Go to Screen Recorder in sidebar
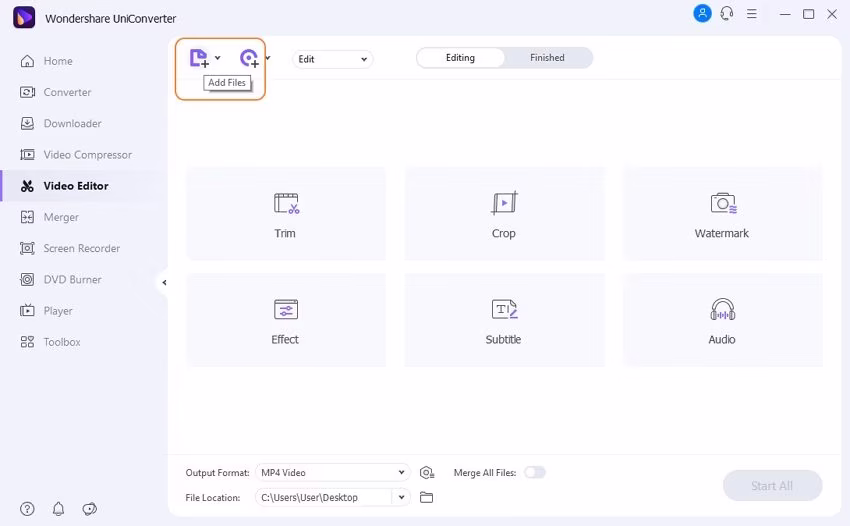The image size is (850, 526). [81, 248]
